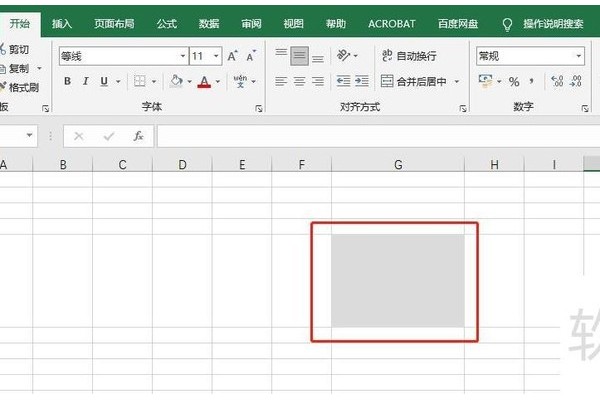Click the Borders icon
This screenshot has width=600, height=400.
coord(140,81)
